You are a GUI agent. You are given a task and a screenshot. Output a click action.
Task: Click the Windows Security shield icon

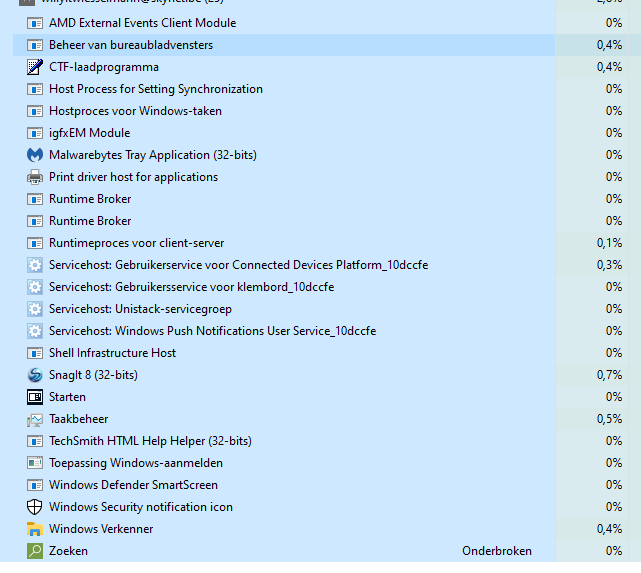pos(35,507)
